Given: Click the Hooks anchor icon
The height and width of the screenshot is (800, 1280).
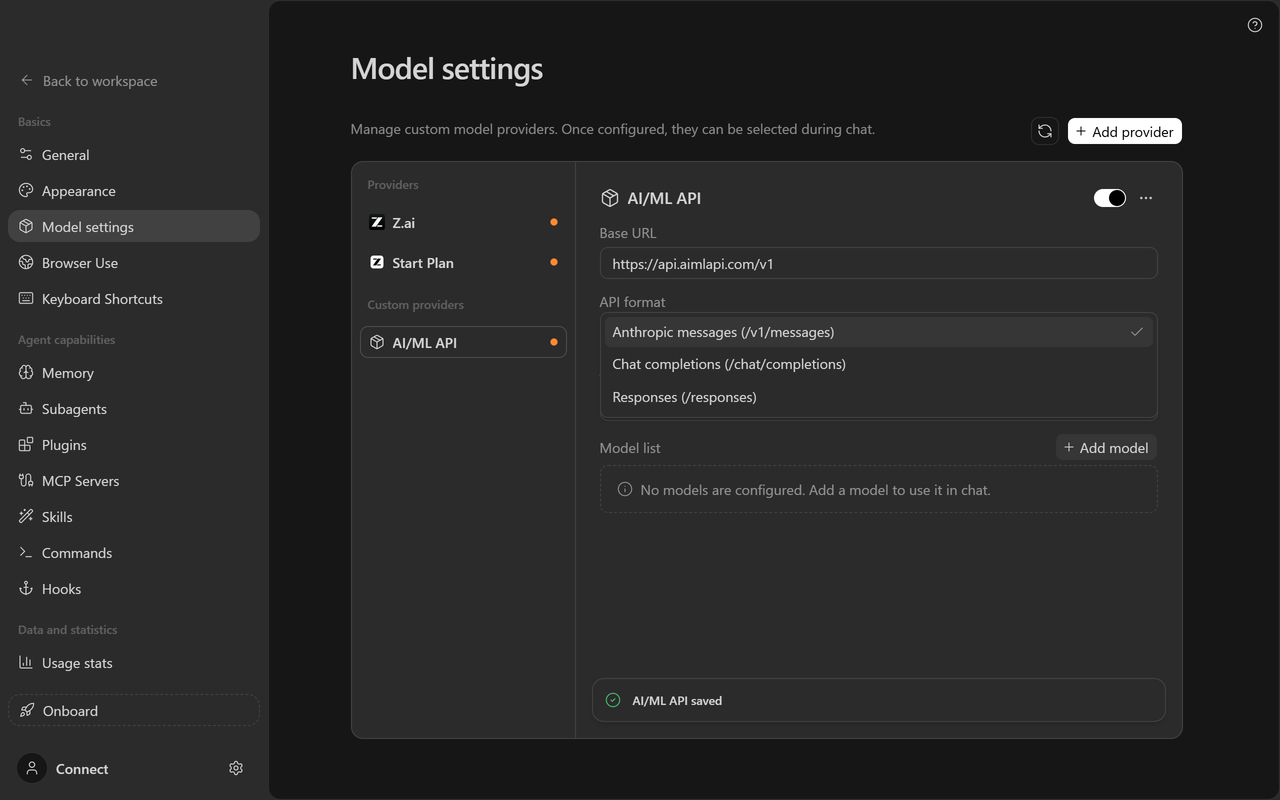Looking at the screenshot, I should click(x=26, y=589).
